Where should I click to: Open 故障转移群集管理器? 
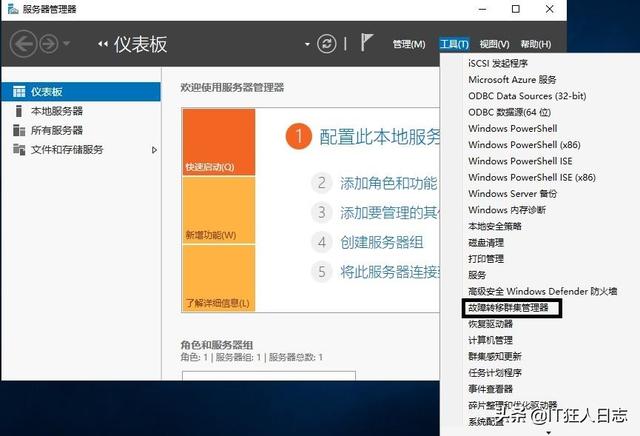point(508,308)
